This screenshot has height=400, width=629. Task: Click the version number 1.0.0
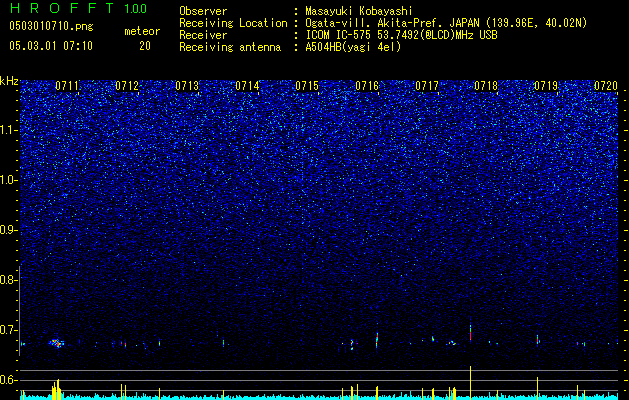[x=136, y=8]
